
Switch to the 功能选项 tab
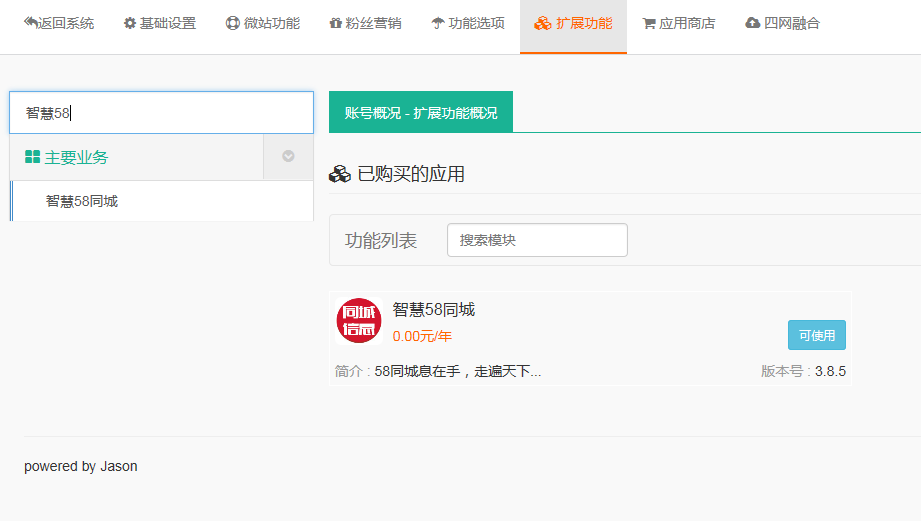point(468,23)
